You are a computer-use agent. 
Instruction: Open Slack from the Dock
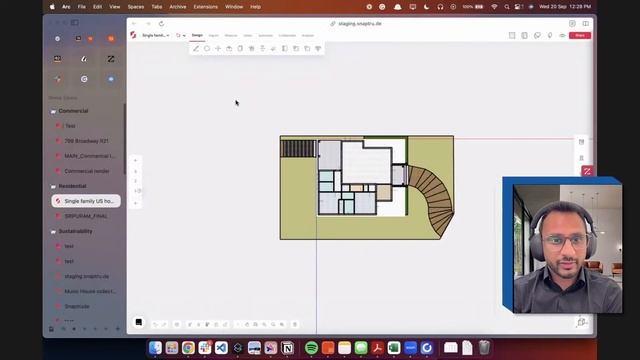(205, 348)
